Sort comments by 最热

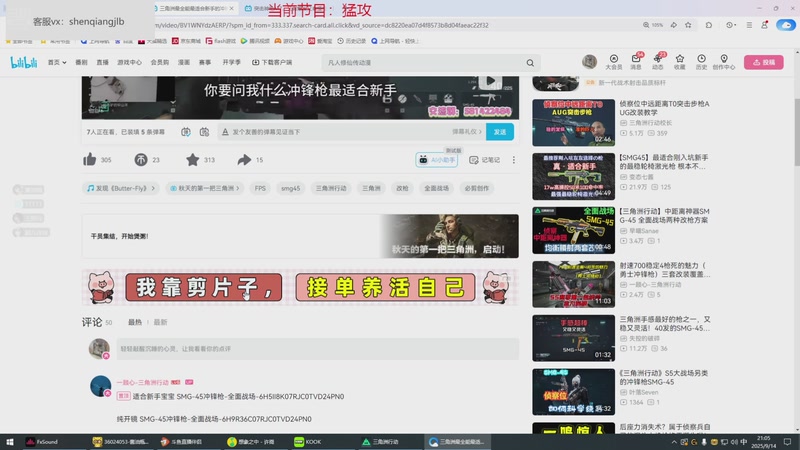(x=135, y=322)
